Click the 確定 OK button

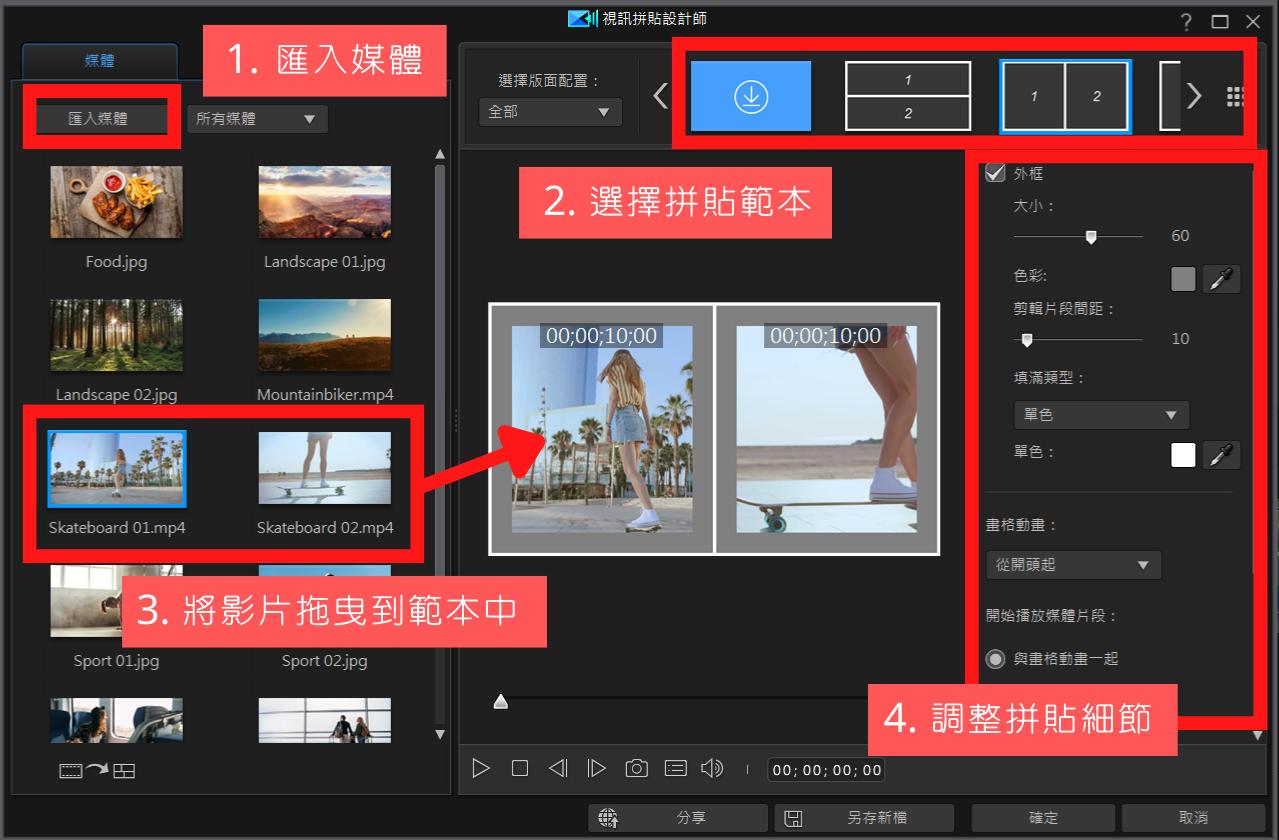(x=1044, y=818)
